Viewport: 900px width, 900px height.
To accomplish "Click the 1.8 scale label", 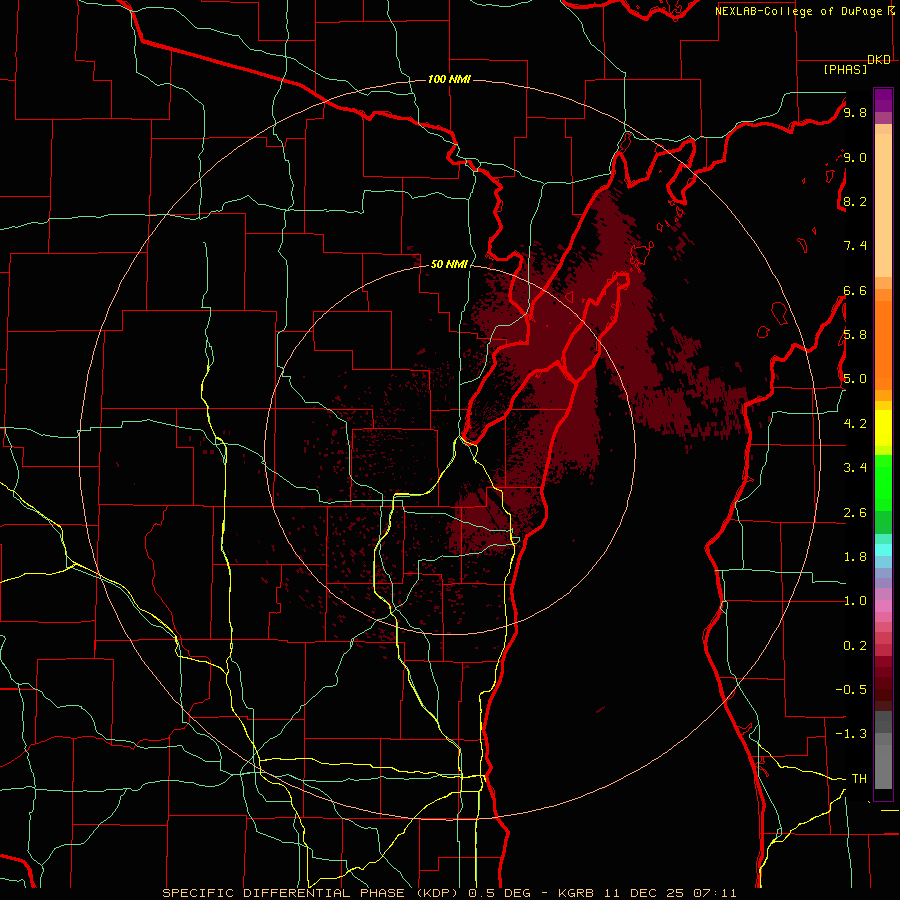I will coord(855,557).
